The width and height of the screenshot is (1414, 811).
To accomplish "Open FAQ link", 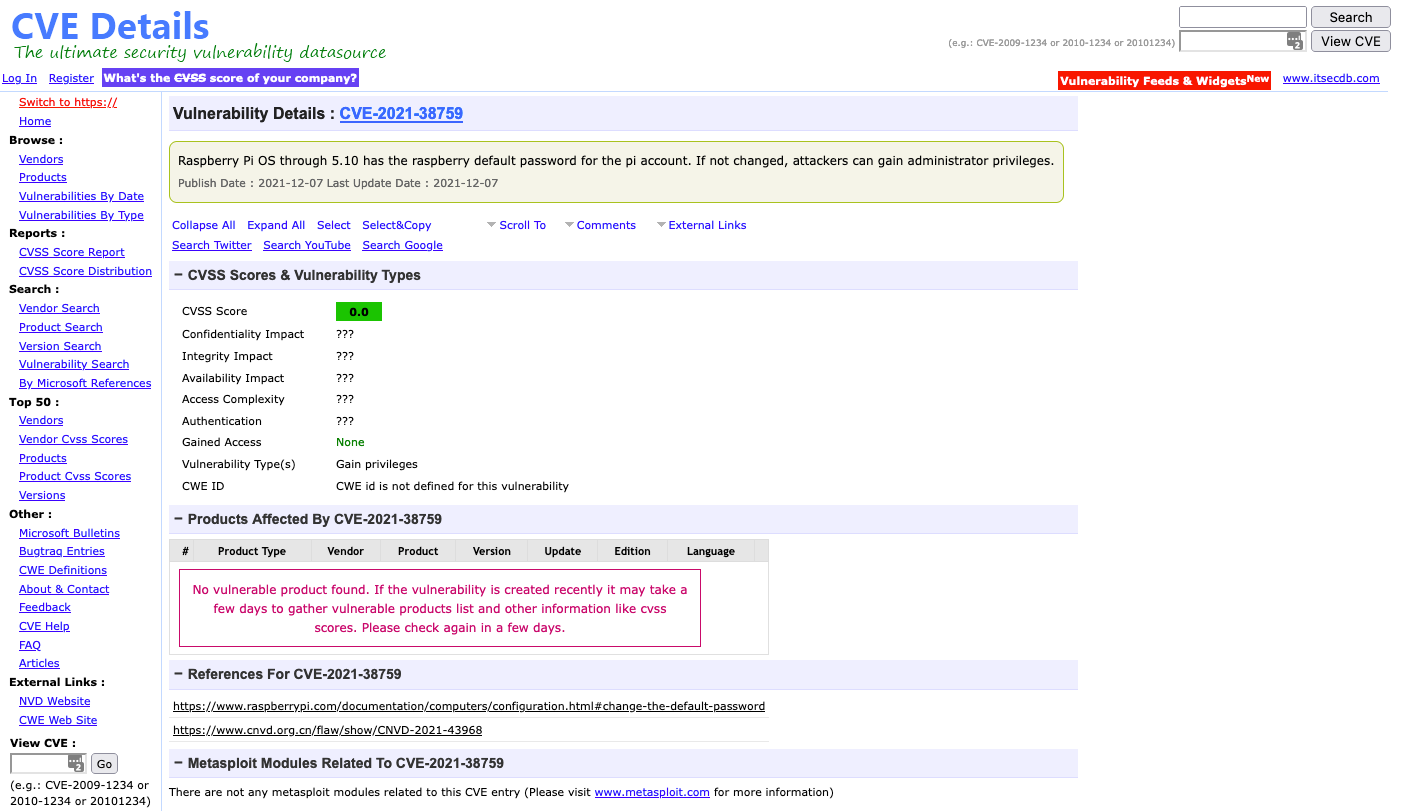I will click(x=30, y=645).
